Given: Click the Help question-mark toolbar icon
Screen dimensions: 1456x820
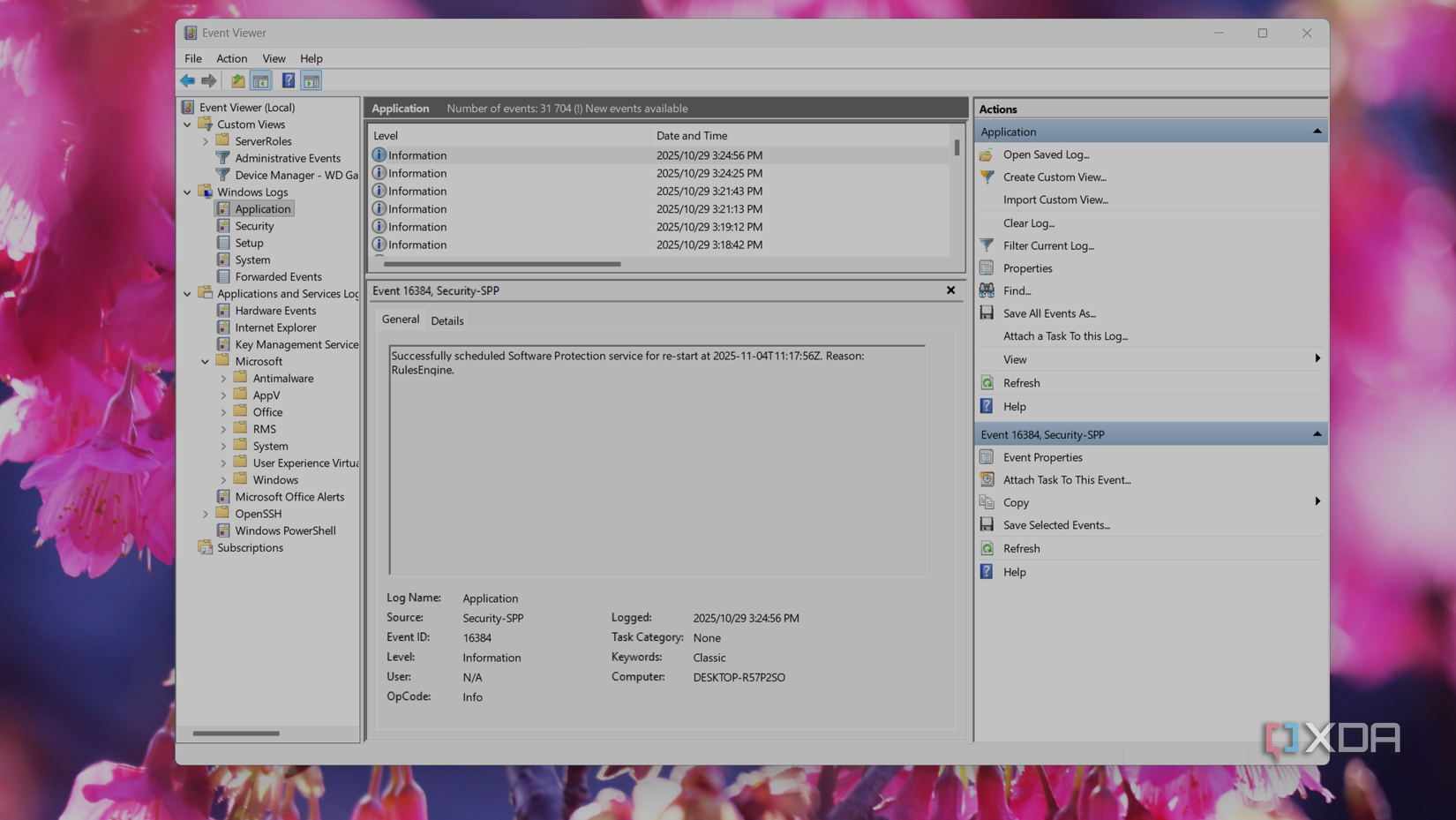Looking at the screenshot, I should [288, 80].
